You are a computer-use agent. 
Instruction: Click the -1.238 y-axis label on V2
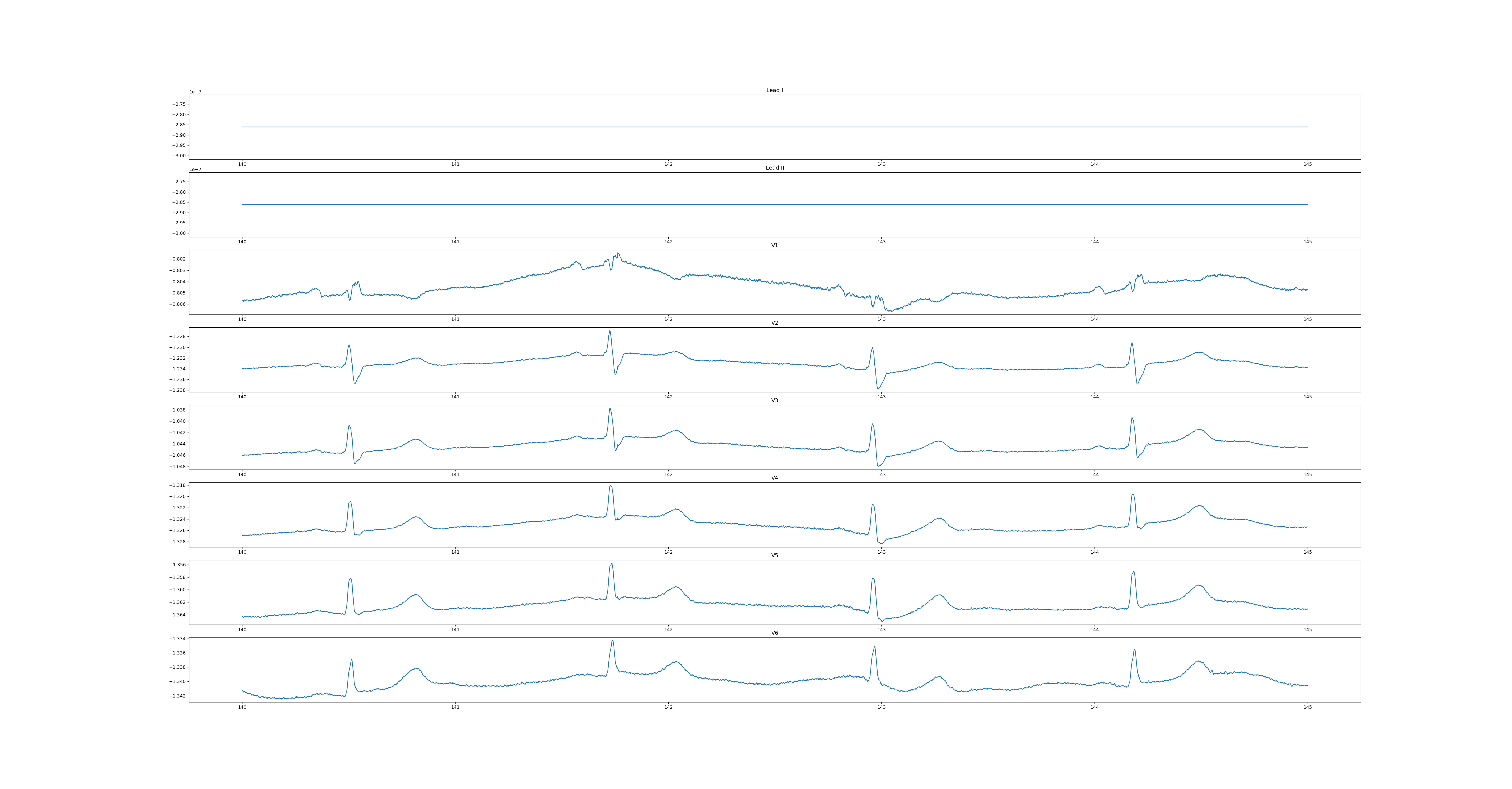click(177, 390)
